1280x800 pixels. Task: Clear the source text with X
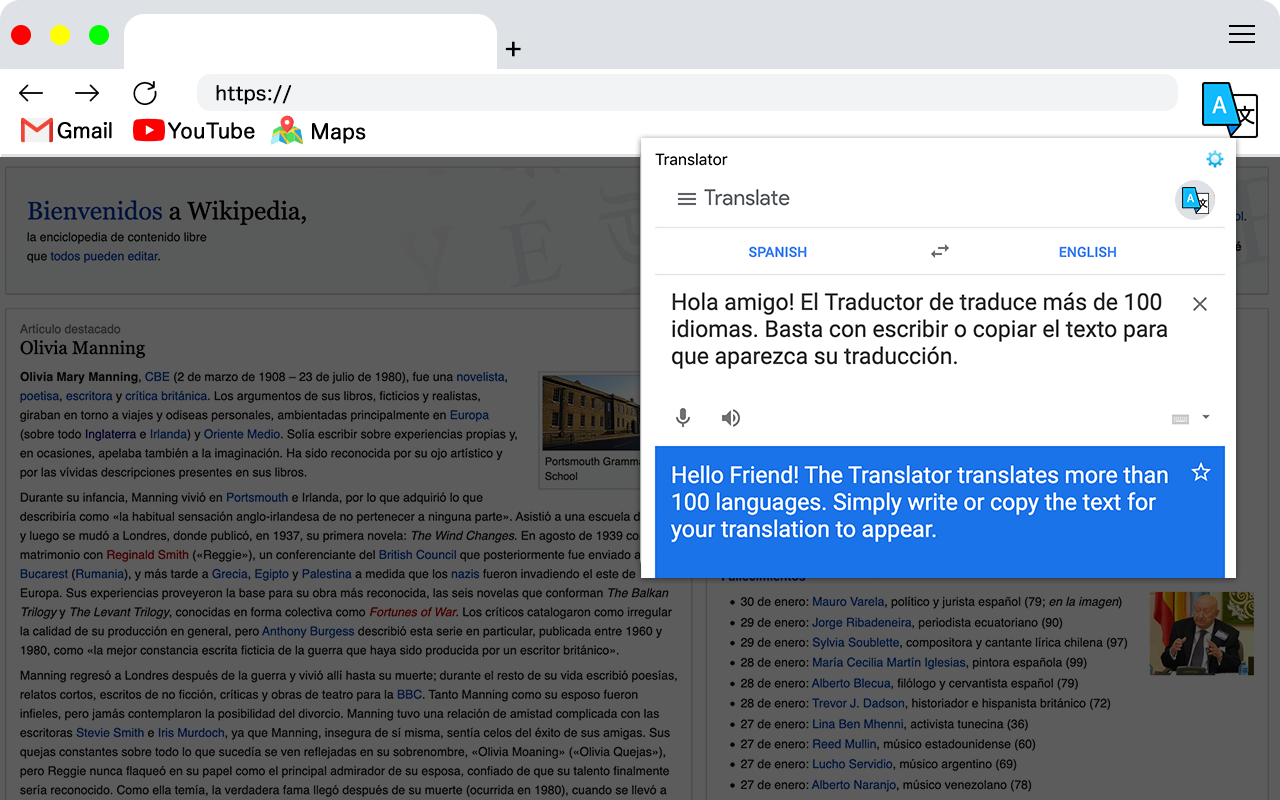pos(1199,304)
